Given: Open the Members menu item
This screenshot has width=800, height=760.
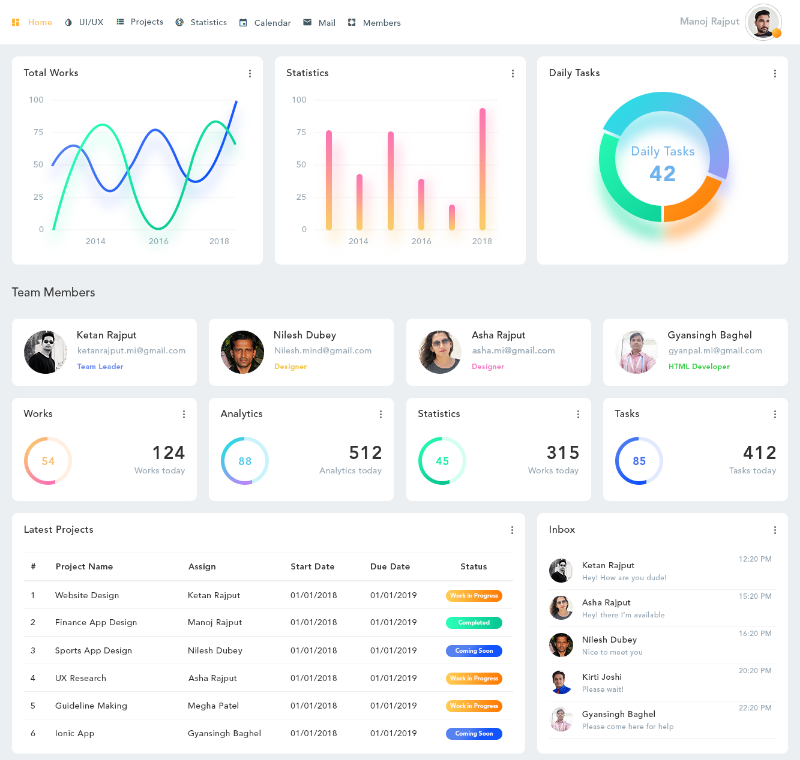Looking at the screenshot, I should click(381, 22).
